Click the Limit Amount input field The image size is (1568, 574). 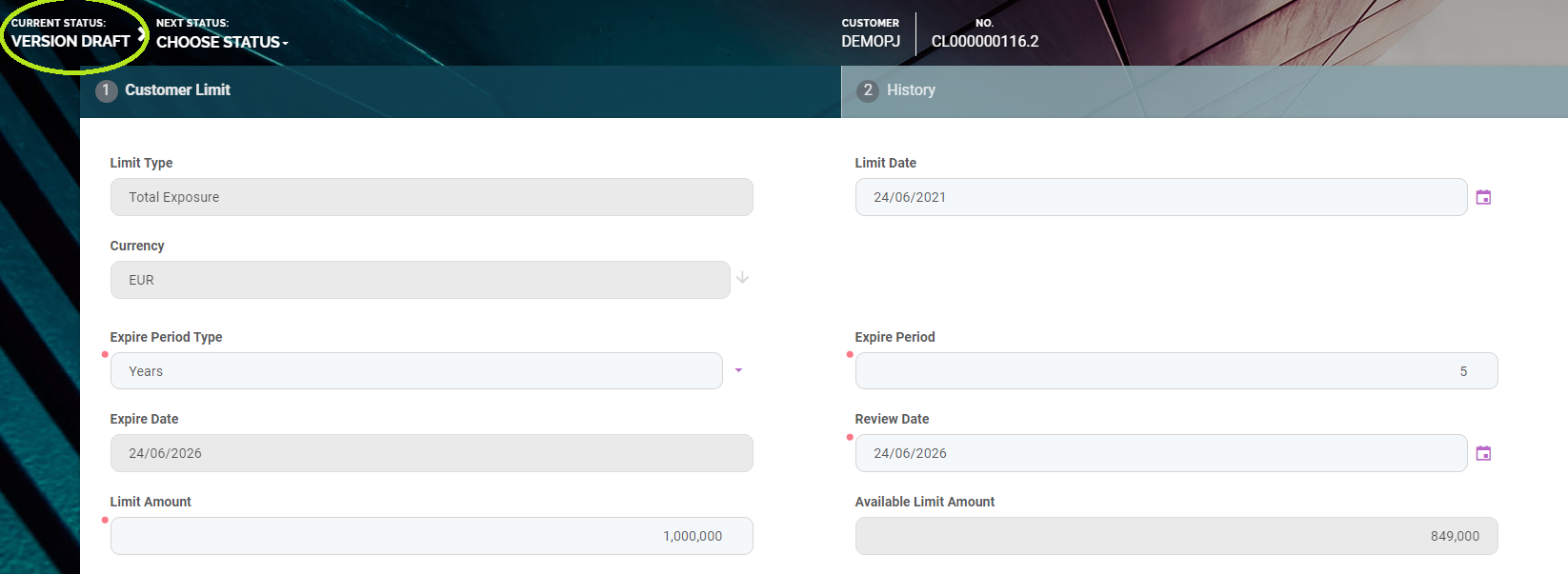tap(432, 536)
